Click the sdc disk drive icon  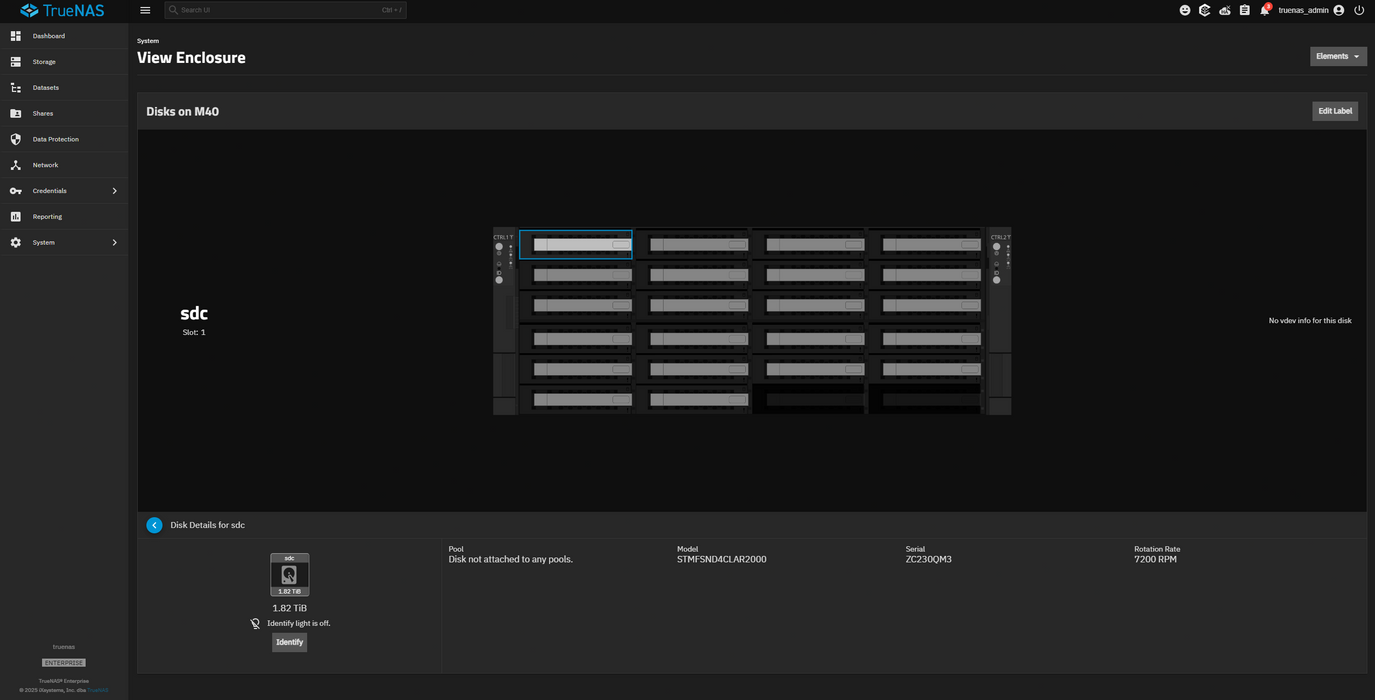(x=289, y=574)
